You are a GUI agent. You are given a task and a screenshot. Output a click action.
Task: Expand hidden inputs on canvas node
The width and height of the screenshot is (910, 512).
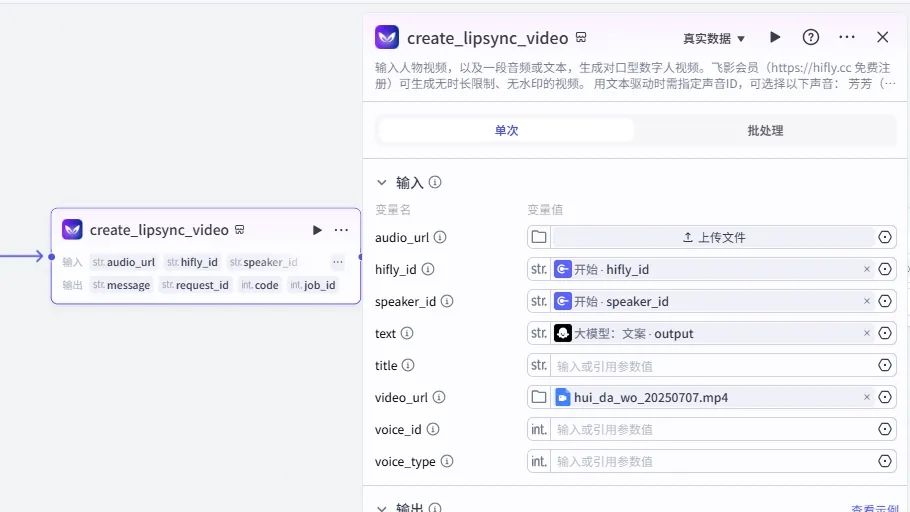click(338, 262)
